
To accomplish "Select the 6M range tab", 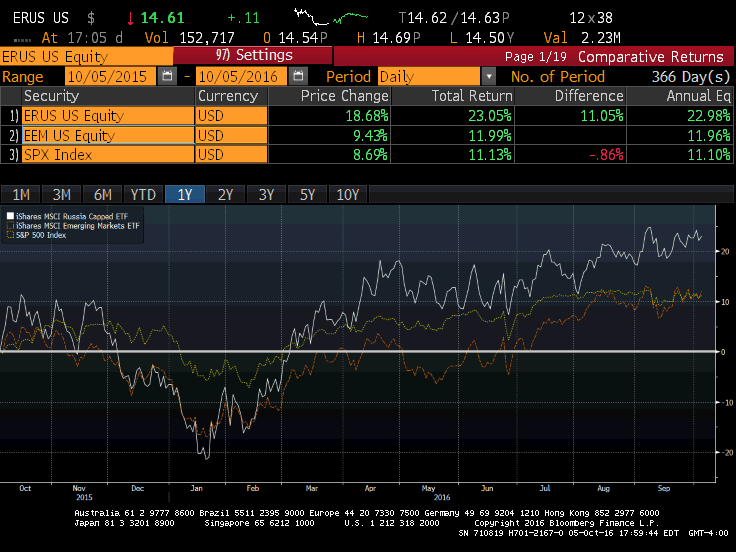I will (x=102, y=194).
